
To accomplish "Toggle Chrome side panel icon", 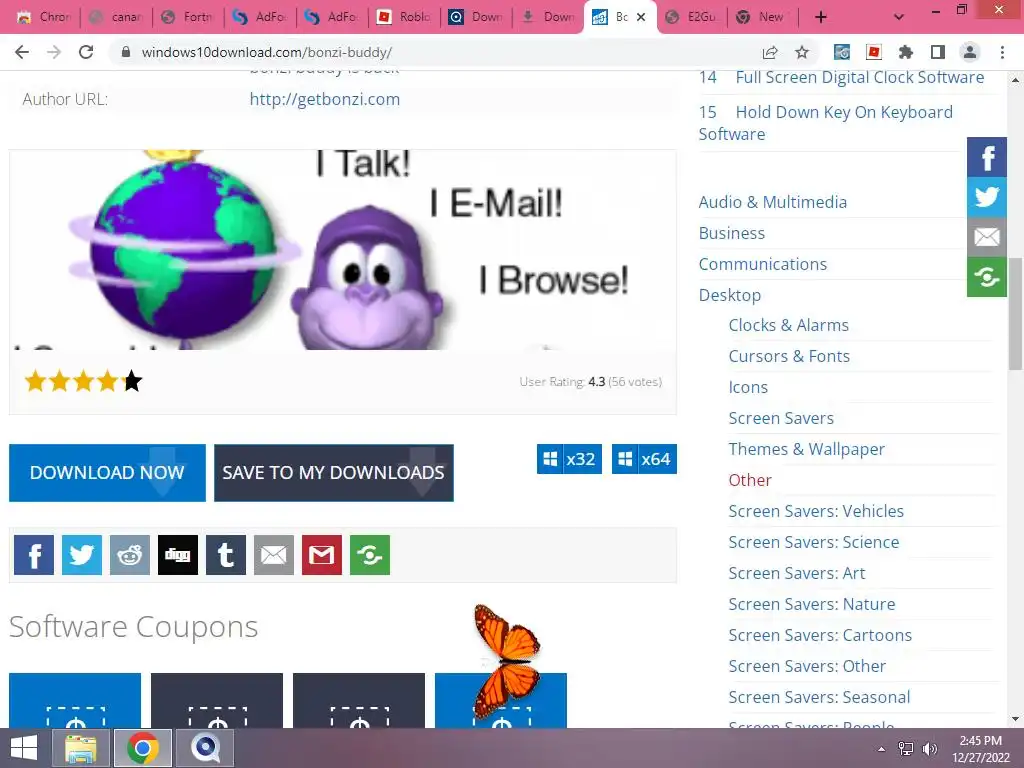I will [938, 52].
